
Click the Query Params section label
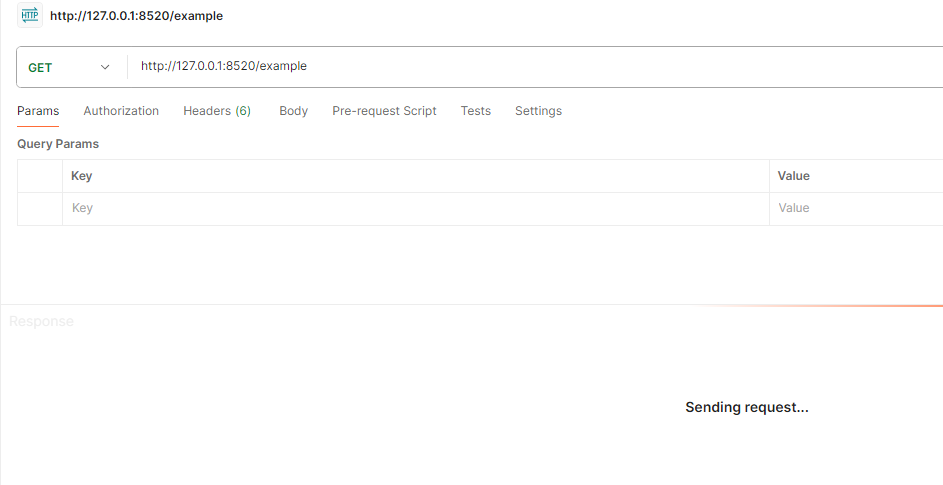click(58, 144)
